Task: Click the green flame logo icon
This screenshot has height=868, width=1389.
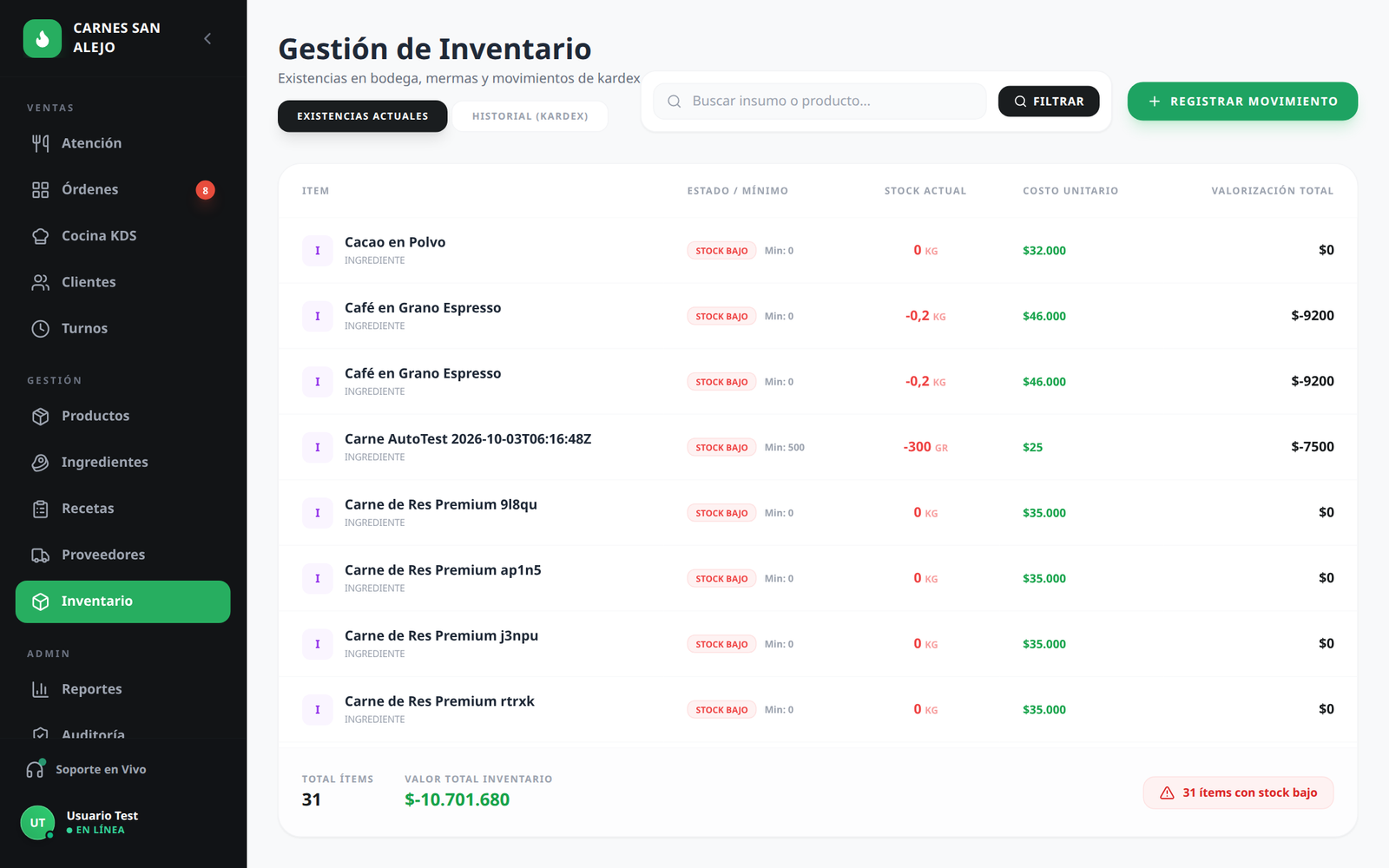Action: (x=43, y=38)
